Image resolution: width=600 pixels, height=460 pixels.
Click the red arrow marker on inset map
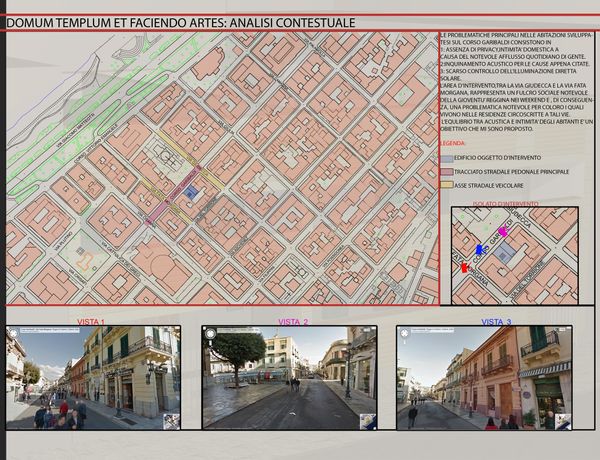click(463, 268)
